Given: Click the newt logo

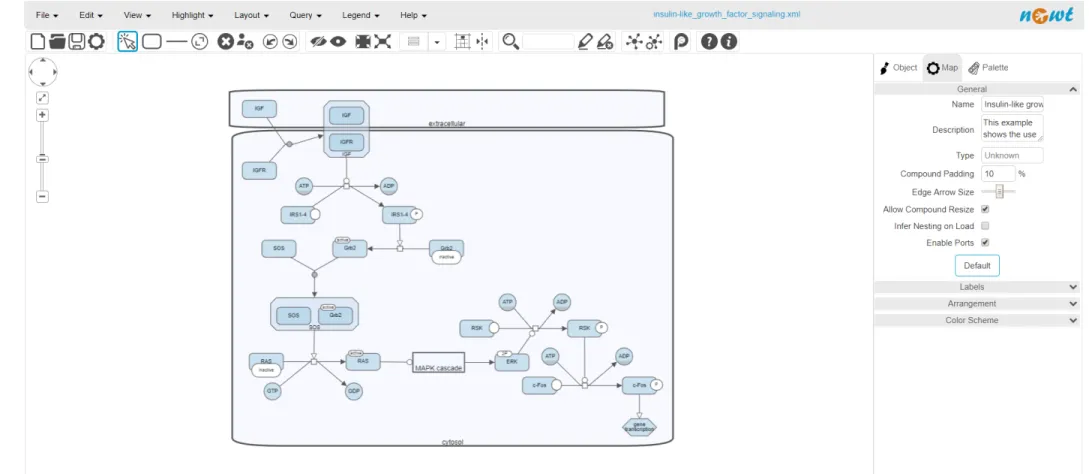Looking at the screenshot, I should point(1046,15).
